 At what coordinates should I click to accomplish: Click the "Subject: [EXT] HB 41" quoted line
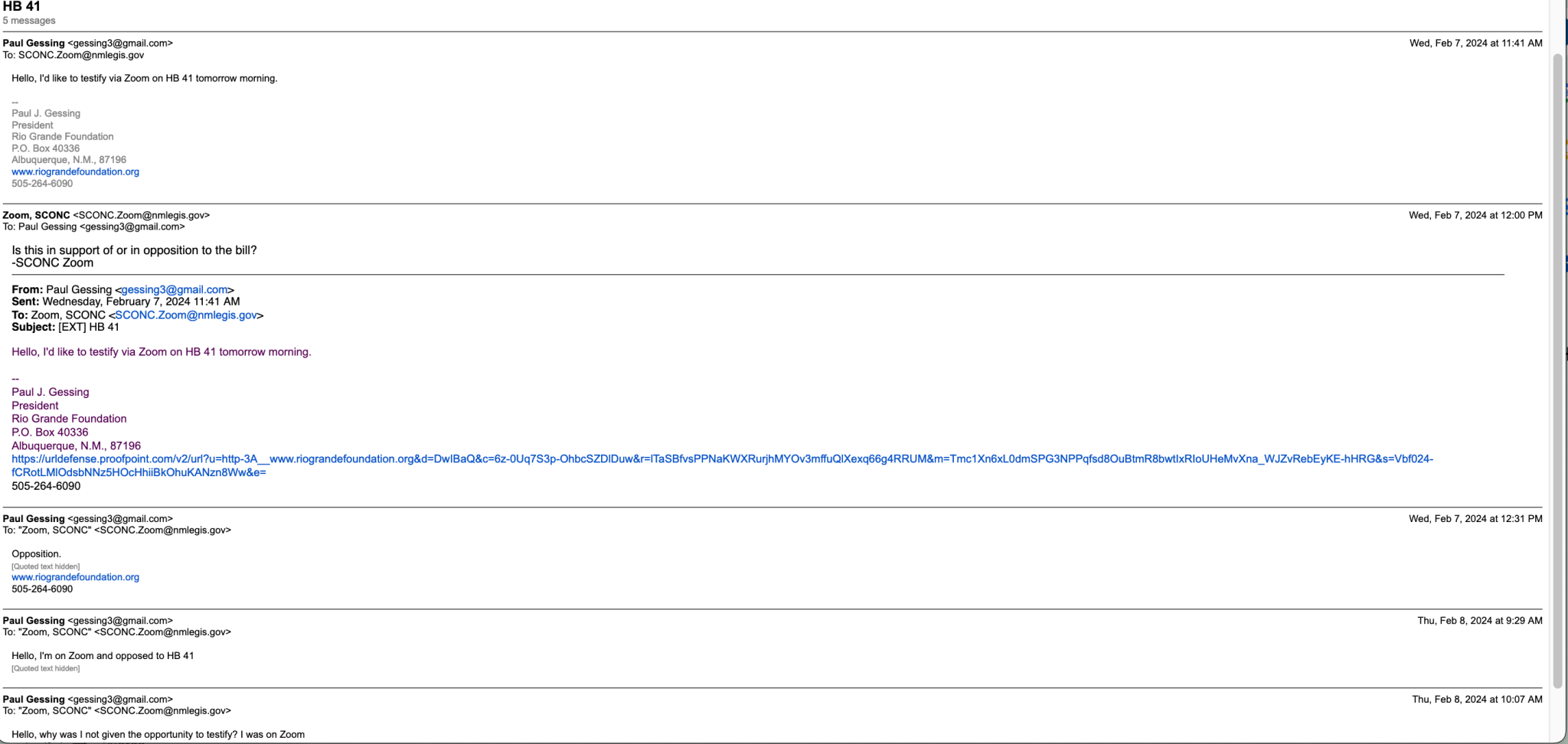pyautogui.click(x=66, y=327)
